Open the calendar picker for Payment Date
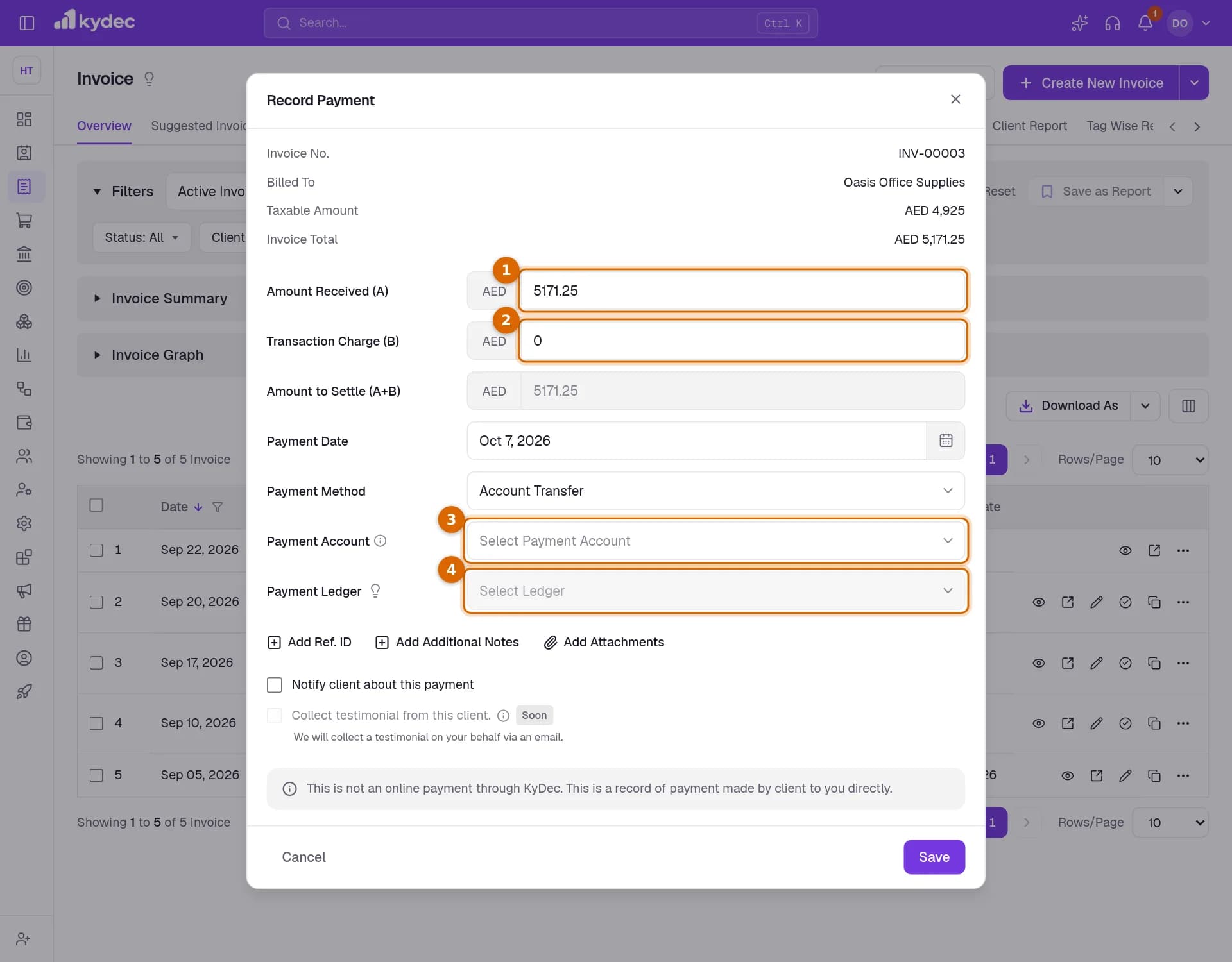This screenshot has width=1232, height=962. tap(946, 441)
